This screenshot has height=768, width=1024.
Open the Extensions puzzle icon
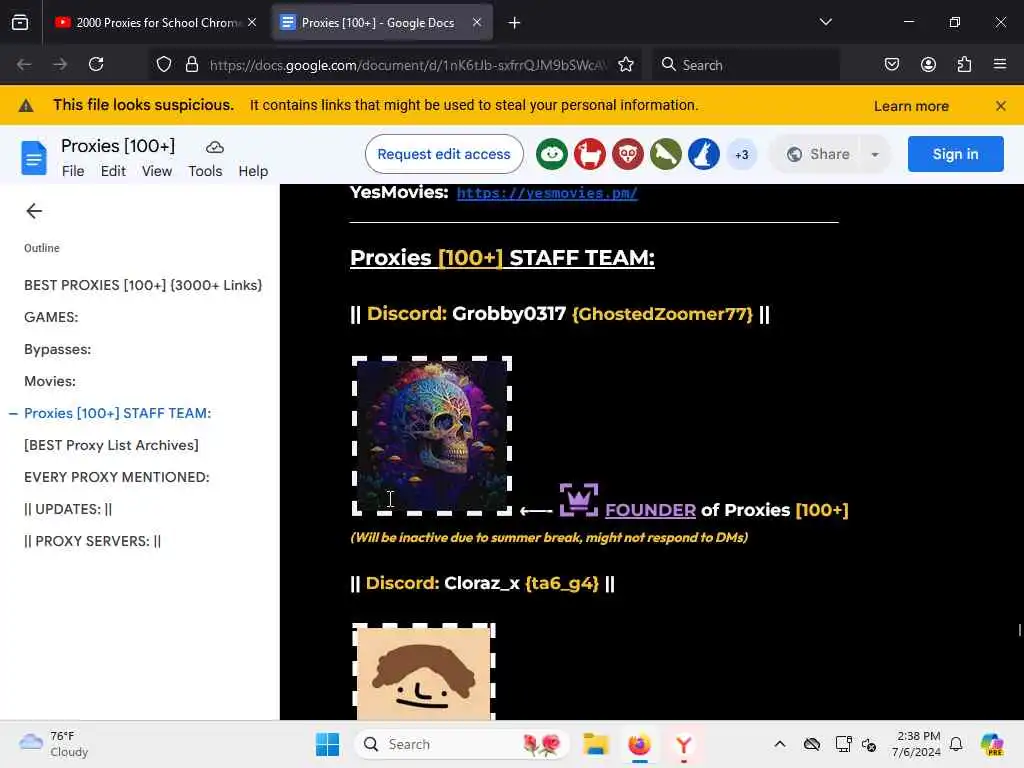pyautogui.click(x=964, y=65)
